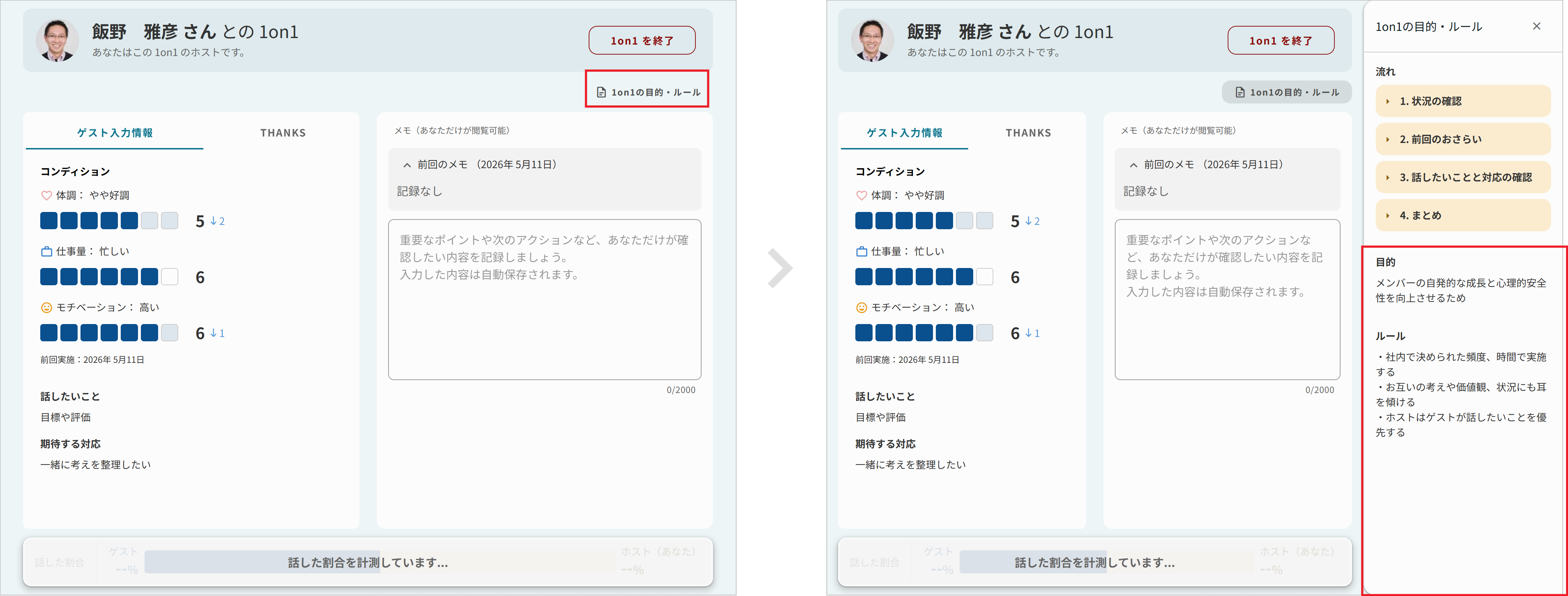Click the 0/2000 counter in right screenshot
Screen dimensions: 1568x596
[1320, 390]
